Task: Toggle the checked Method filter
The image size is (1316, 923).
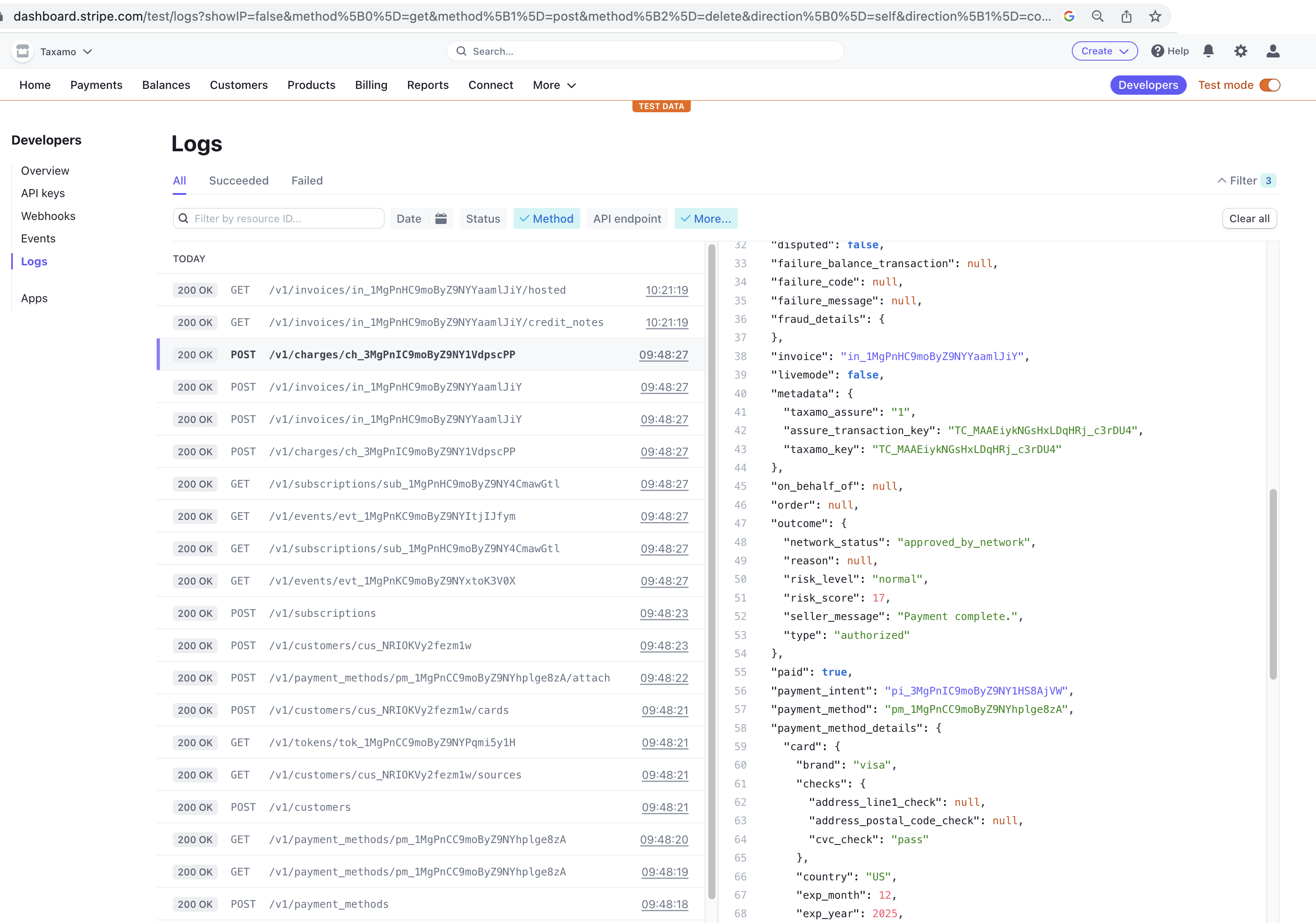Action: tap(546, 219)
